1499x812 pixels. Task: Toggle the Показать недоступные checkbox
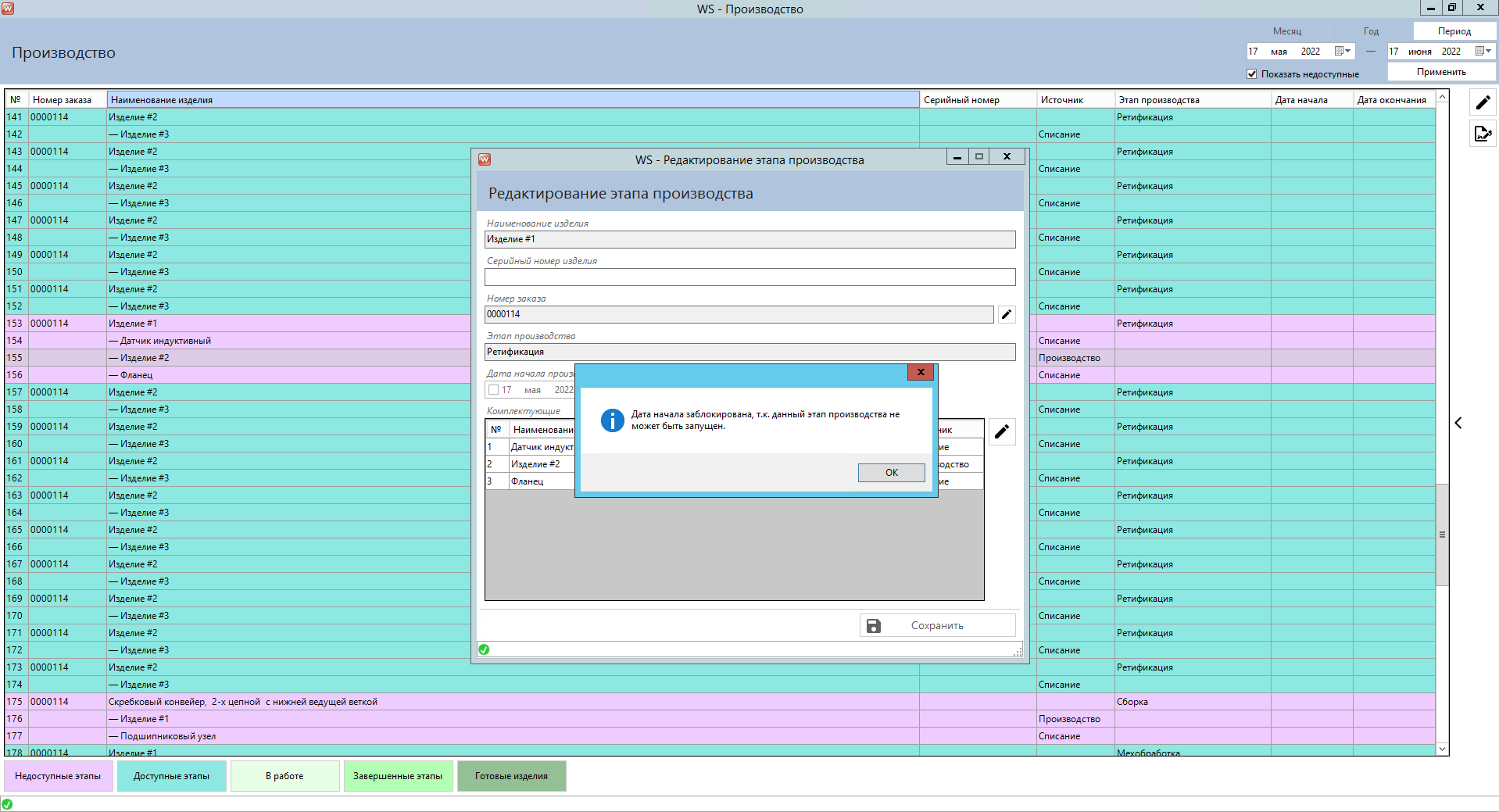click(1252, 74)
